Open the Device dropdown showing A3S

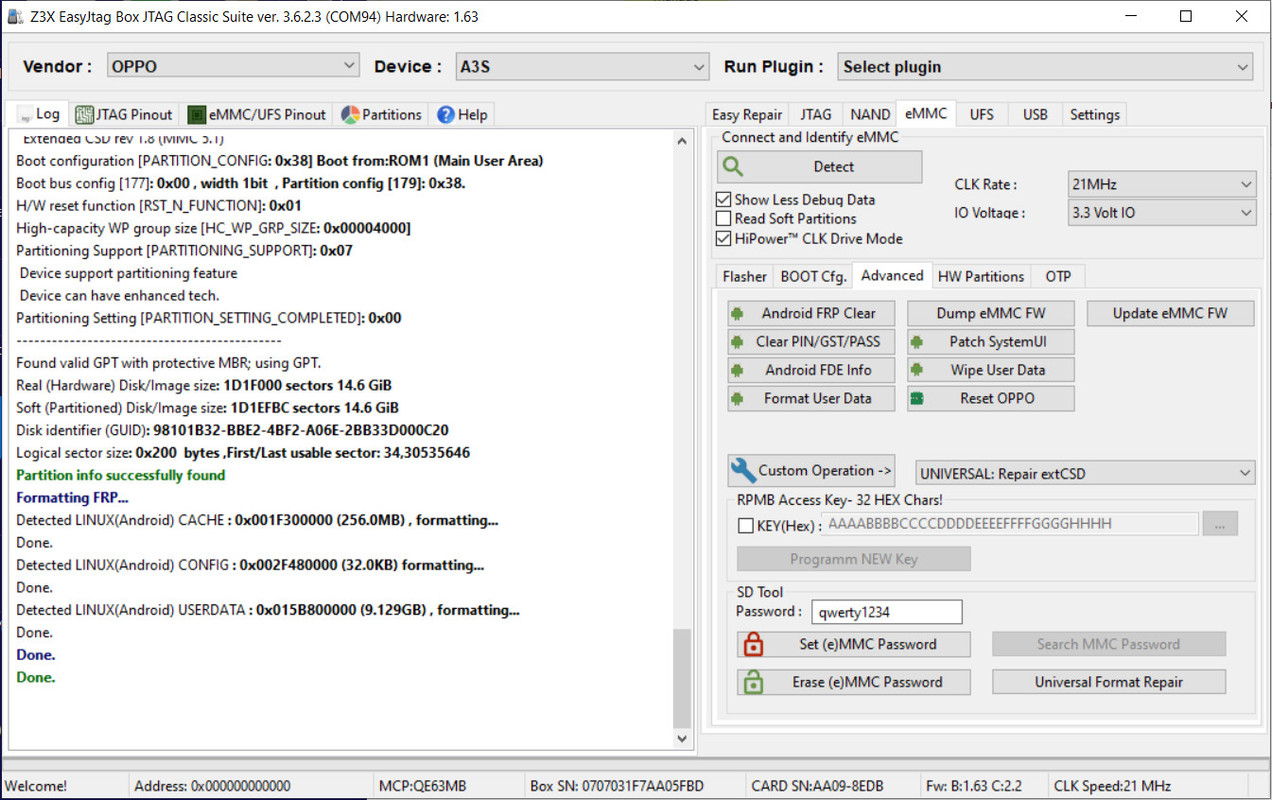click(582, 66)
